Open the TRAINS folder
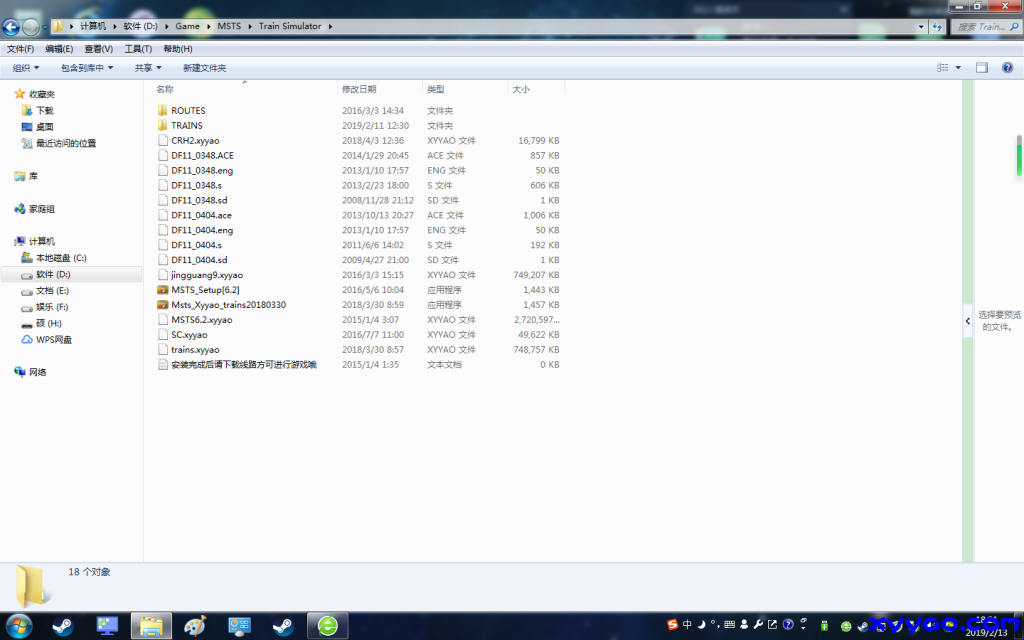Screen dimensions: 1024x640 click(x=186, y=126)
